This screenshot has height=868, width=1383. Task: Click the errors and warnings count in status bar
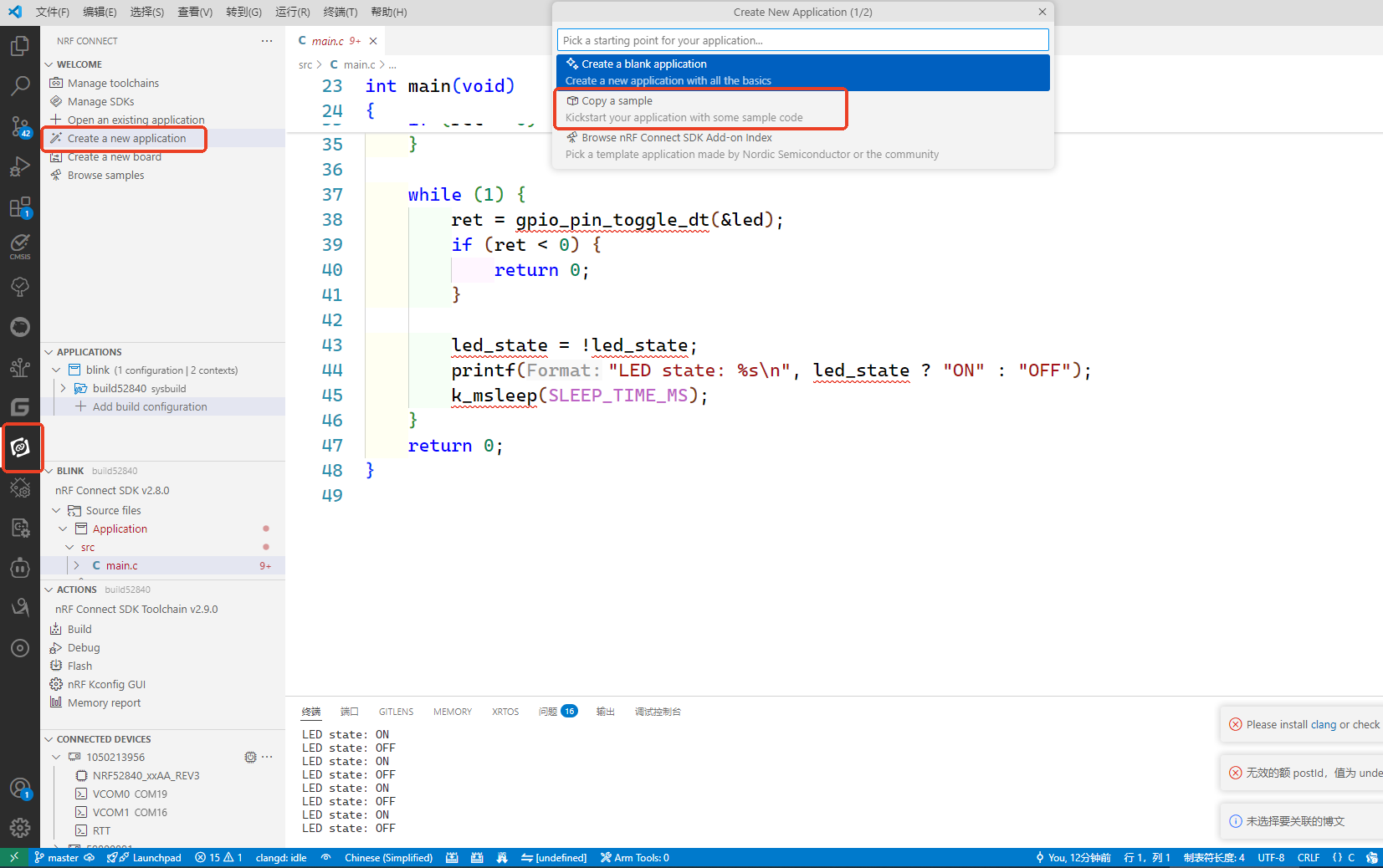(218, 857)
